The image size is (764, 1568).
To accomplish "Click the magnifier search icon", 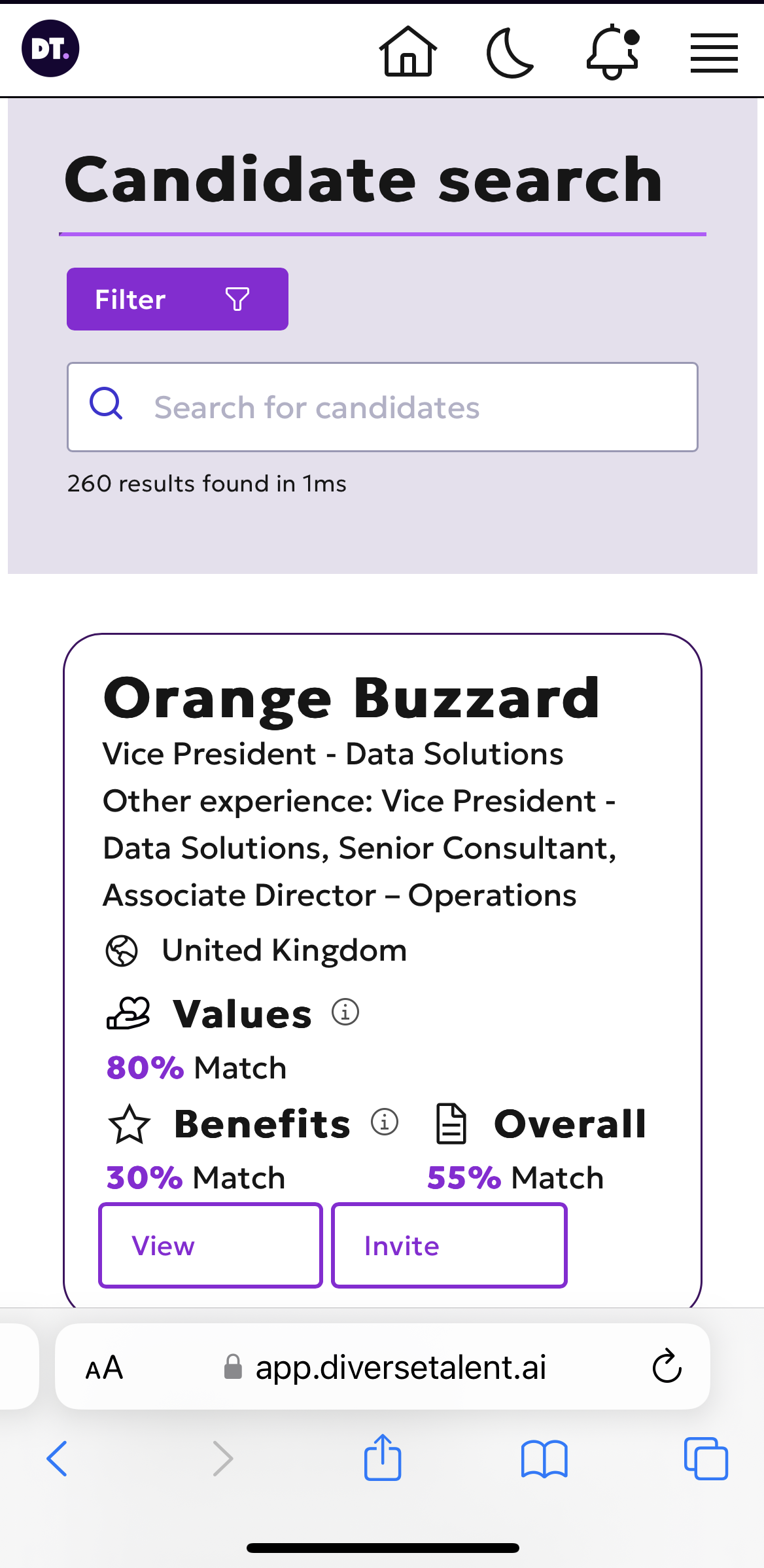I will pyautogui.click(x=106, y=404).
